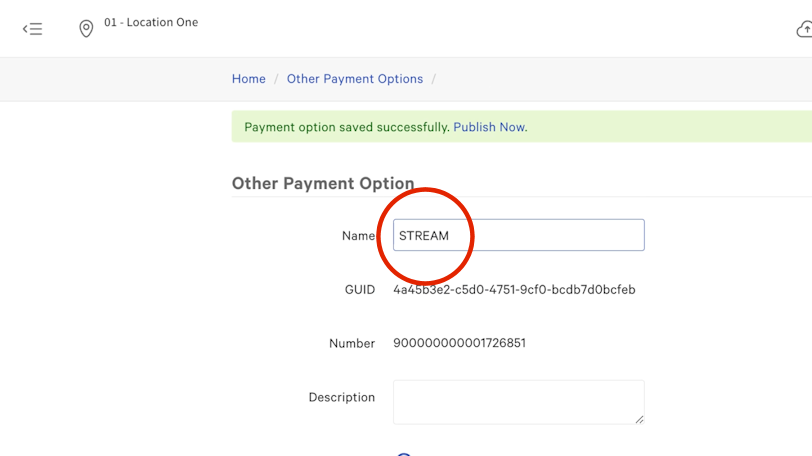This screenshot has height=456, width=812.
Task: Click the breadcrumb separator after Home
Action: point(276,79)
